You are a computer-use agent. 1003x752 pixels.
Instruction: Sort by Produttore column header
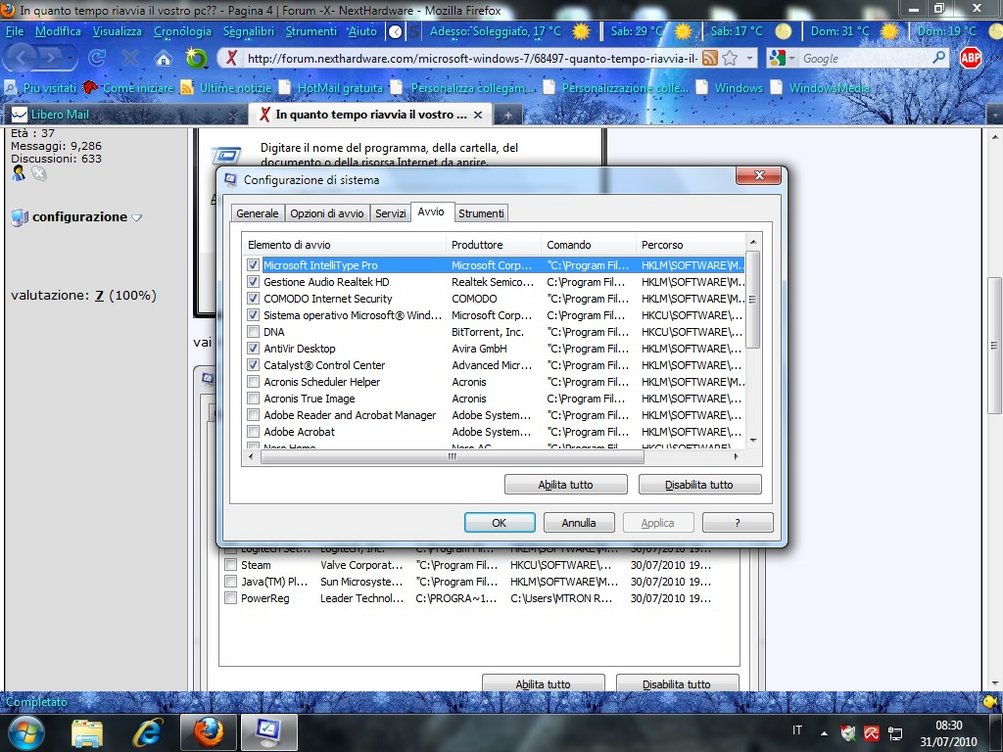coord(493,245)
